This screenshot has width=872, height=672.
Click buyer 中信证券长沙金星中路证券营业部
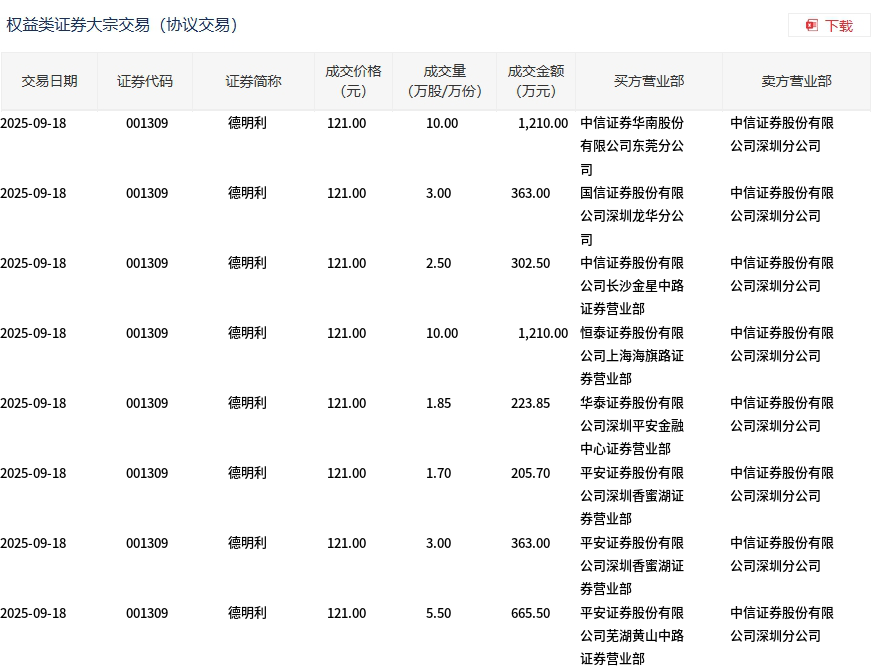[632, 285]
